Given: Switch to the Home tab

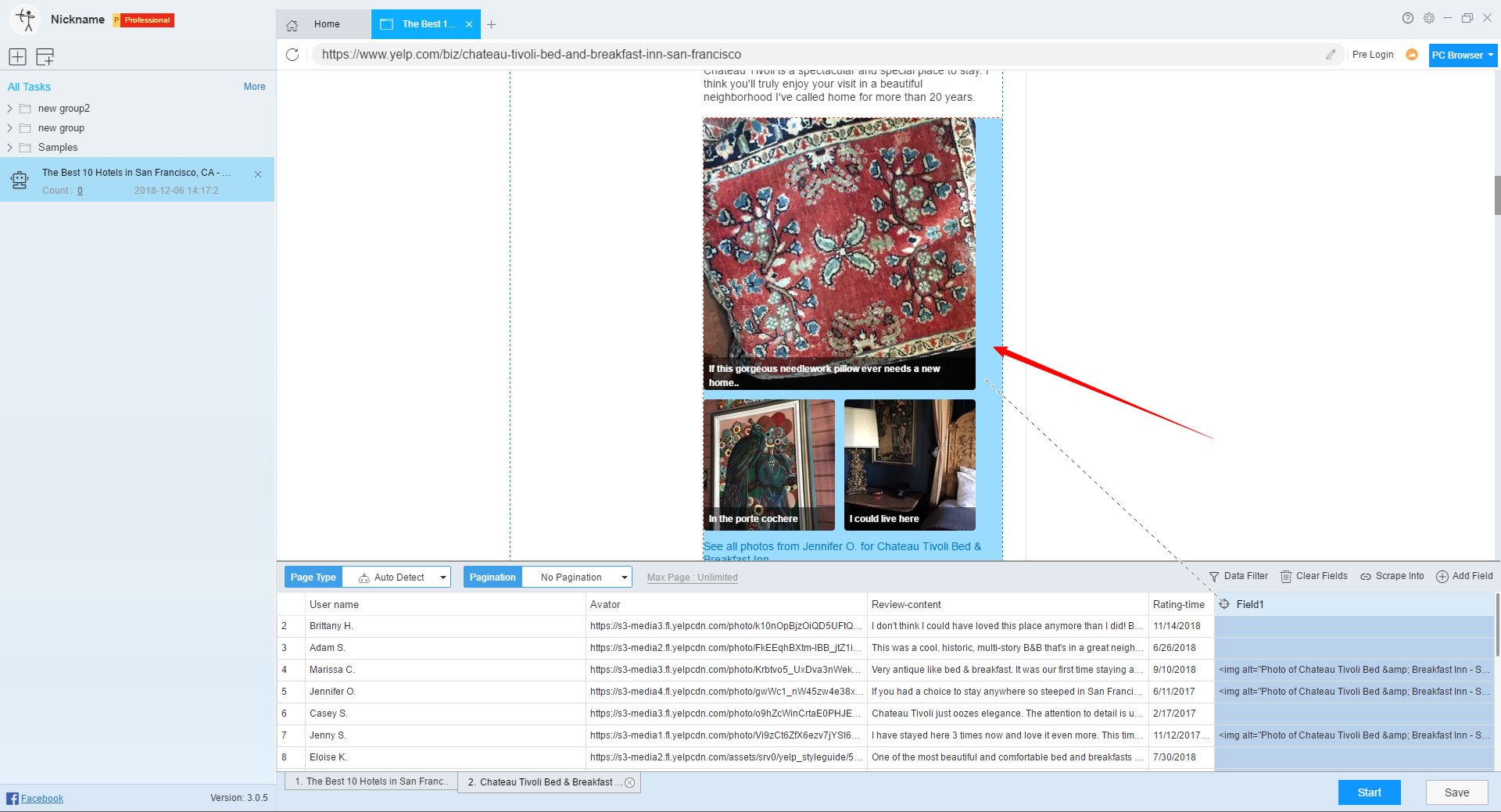Looking at the screenshot, I should [324, 24].
